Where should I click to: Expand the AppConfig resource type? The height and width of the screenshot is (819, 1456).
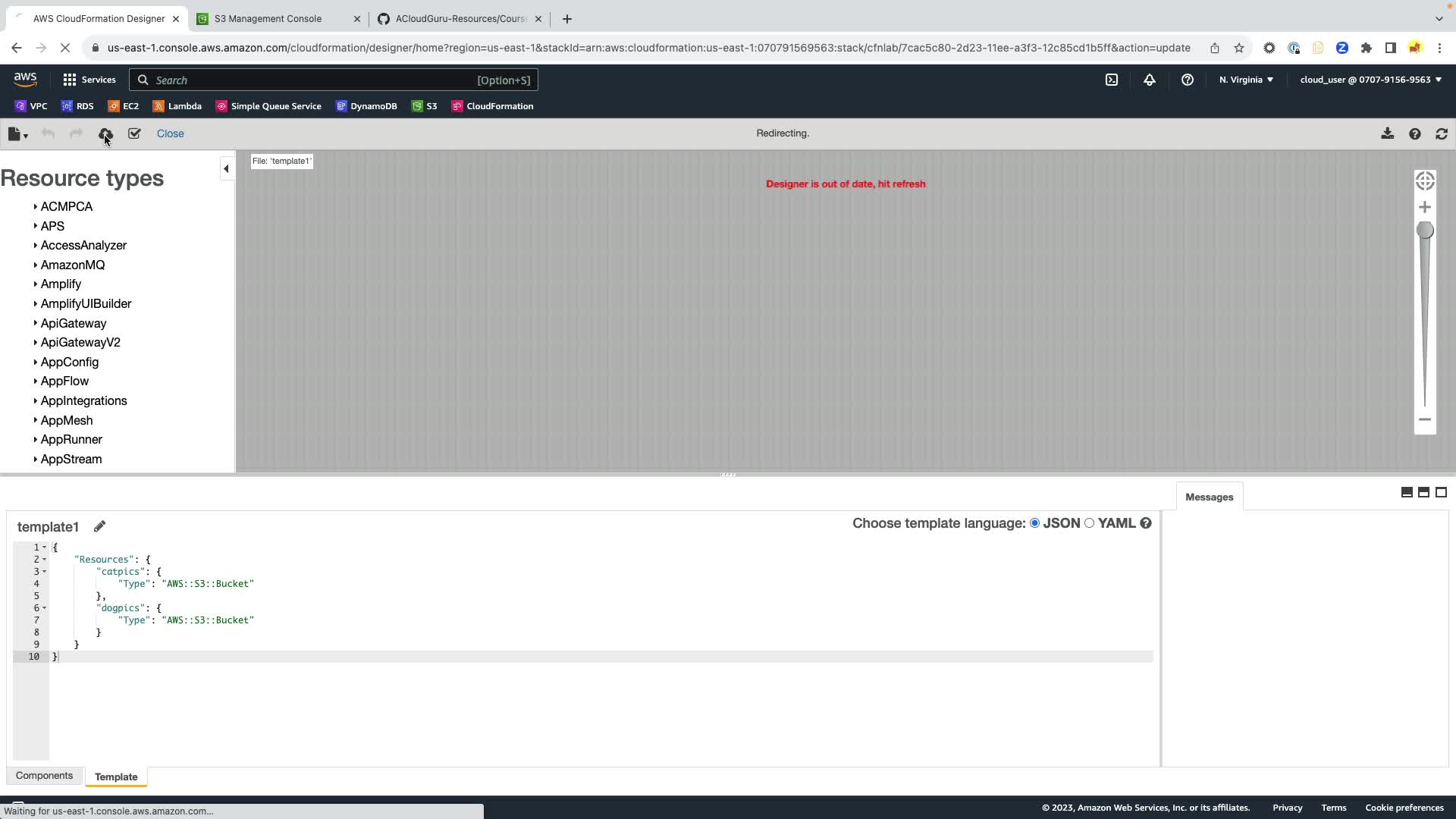[69, 362]
